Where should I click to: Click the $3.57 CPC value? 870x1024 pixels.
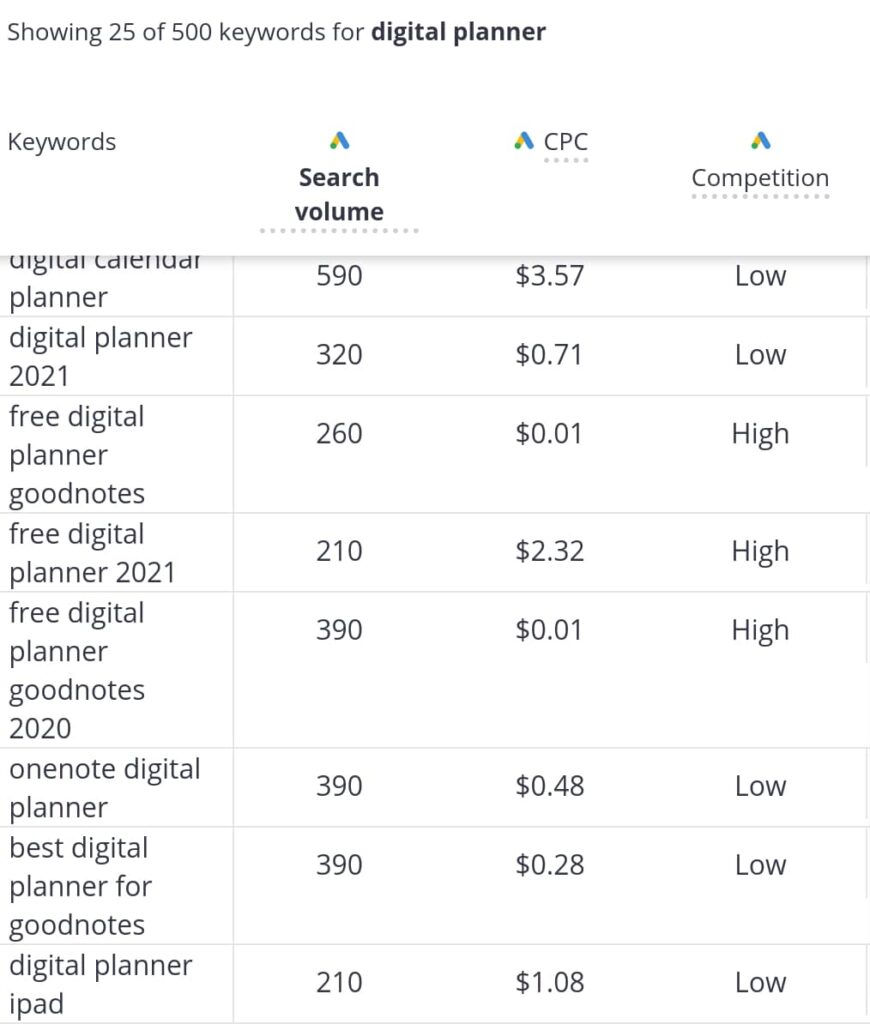click(x=549, y=276)
